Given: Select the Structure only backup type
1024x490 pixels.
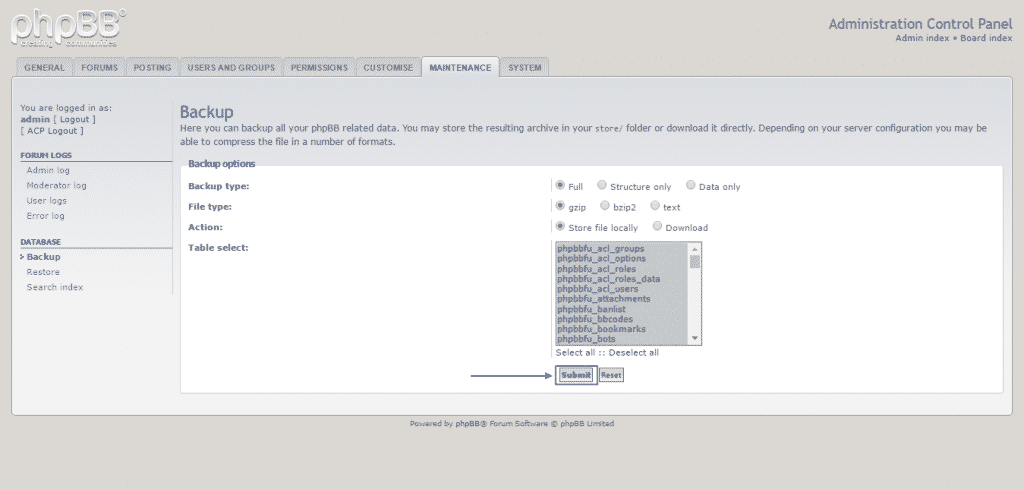Looking at the screenshot, I should (602, 185).
